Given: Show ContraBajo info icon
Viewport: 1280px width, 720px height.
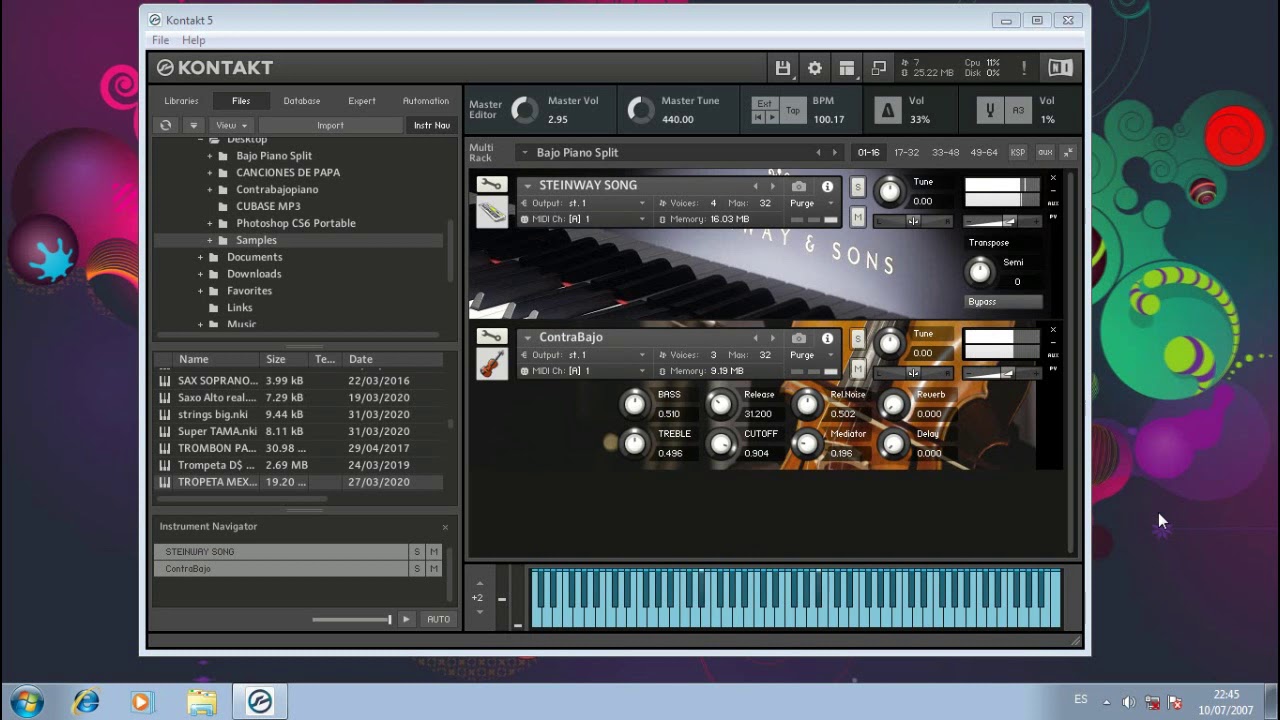Looking at the screenshot, I should click(x=827, y=338).
